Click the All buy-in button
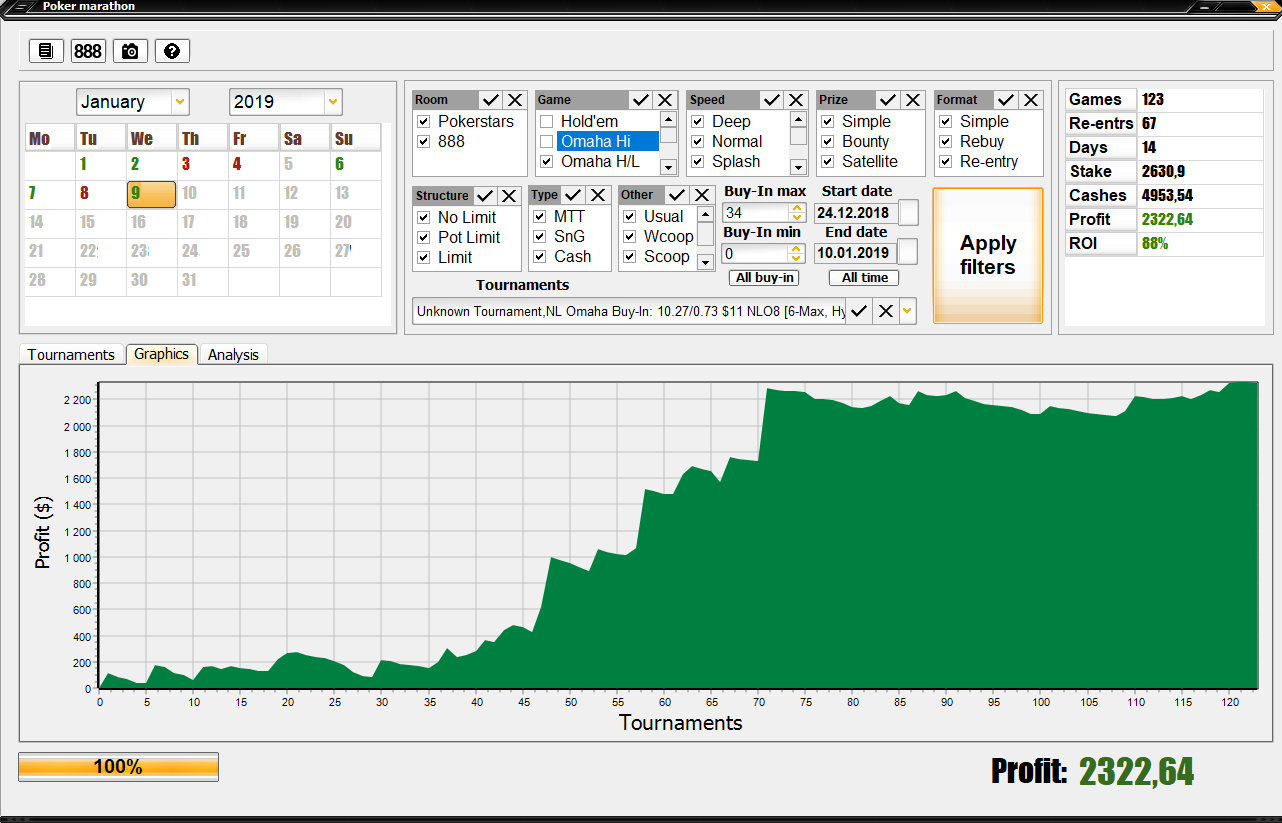Image resolution: width=1282 pixels, height=823 pixels. click(764, 278)
